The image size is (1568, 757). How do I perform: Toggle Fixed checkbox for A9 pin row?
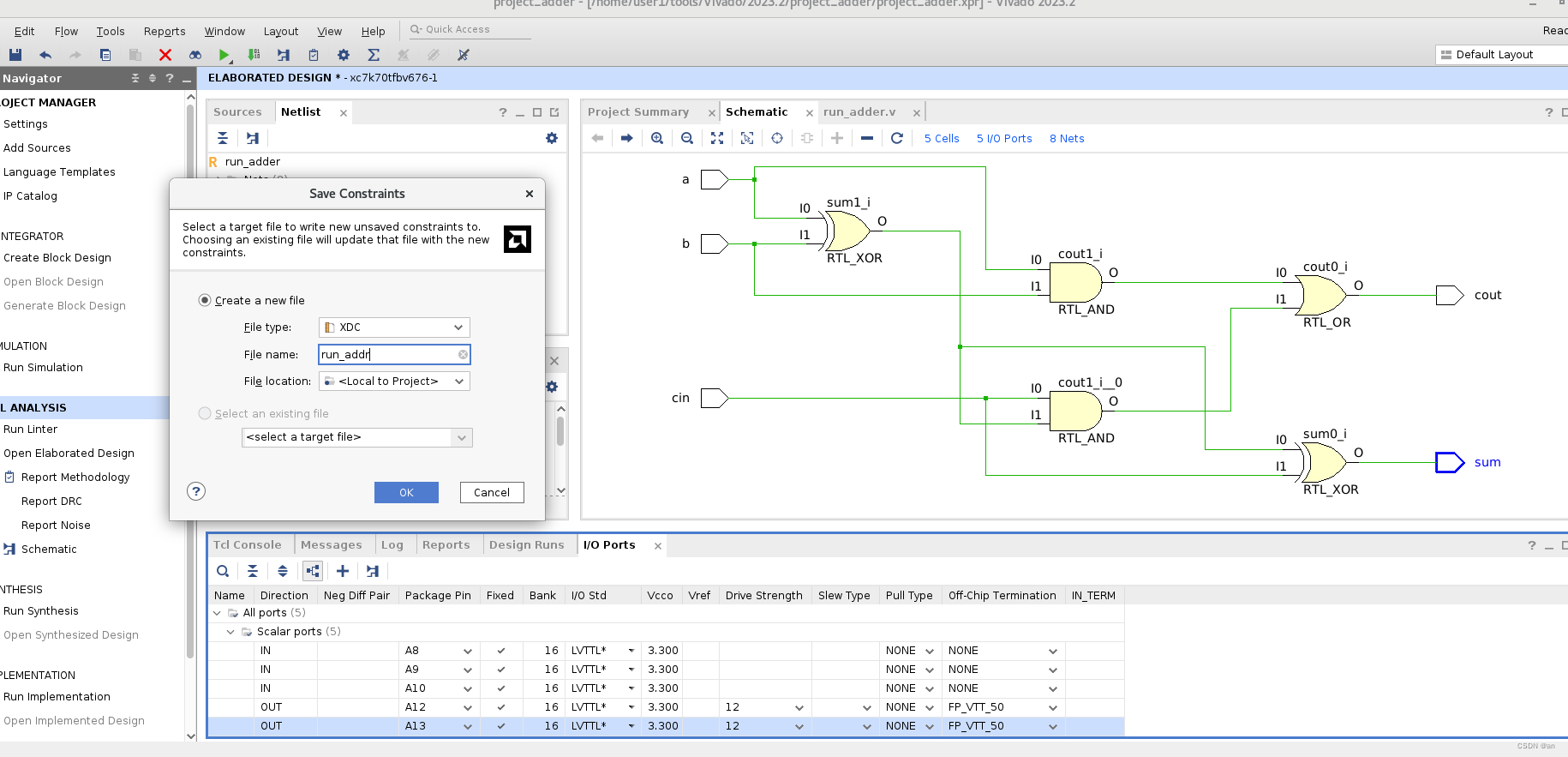click(501, 670)
